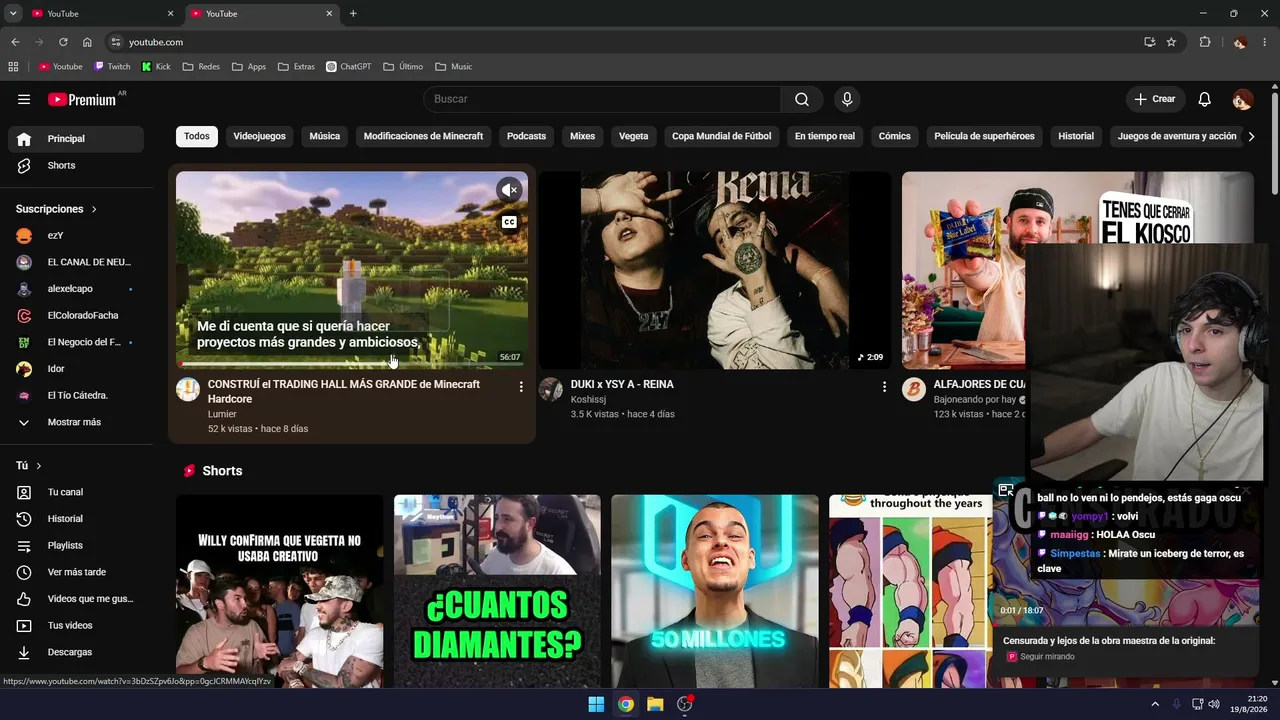
Task: Open the Chrome tab search dropdown
Action: click(13, 14)
